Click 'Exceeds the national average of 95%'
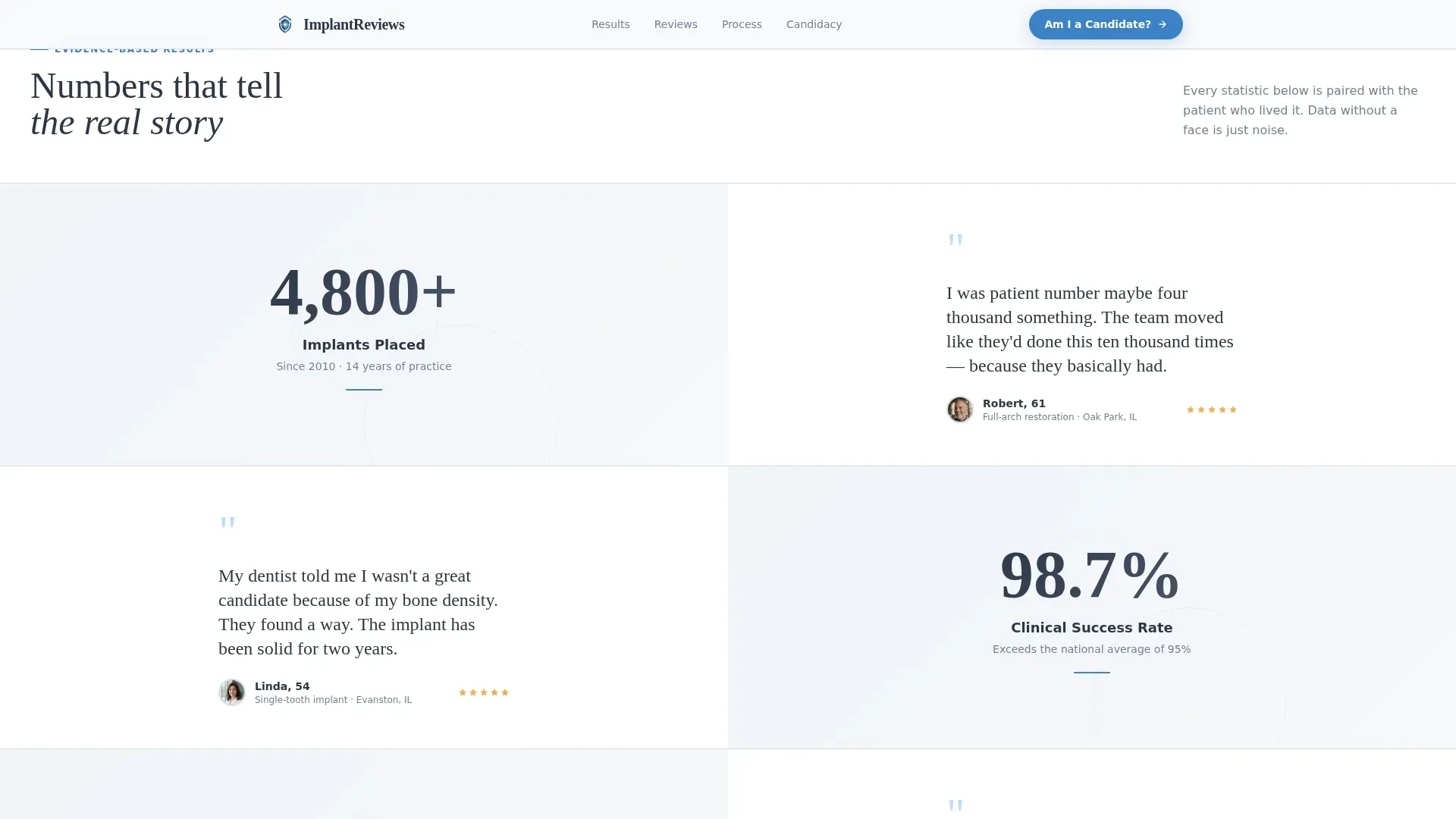The width and height of the screenshot is (1456, 819). (x=1091, y=649)
